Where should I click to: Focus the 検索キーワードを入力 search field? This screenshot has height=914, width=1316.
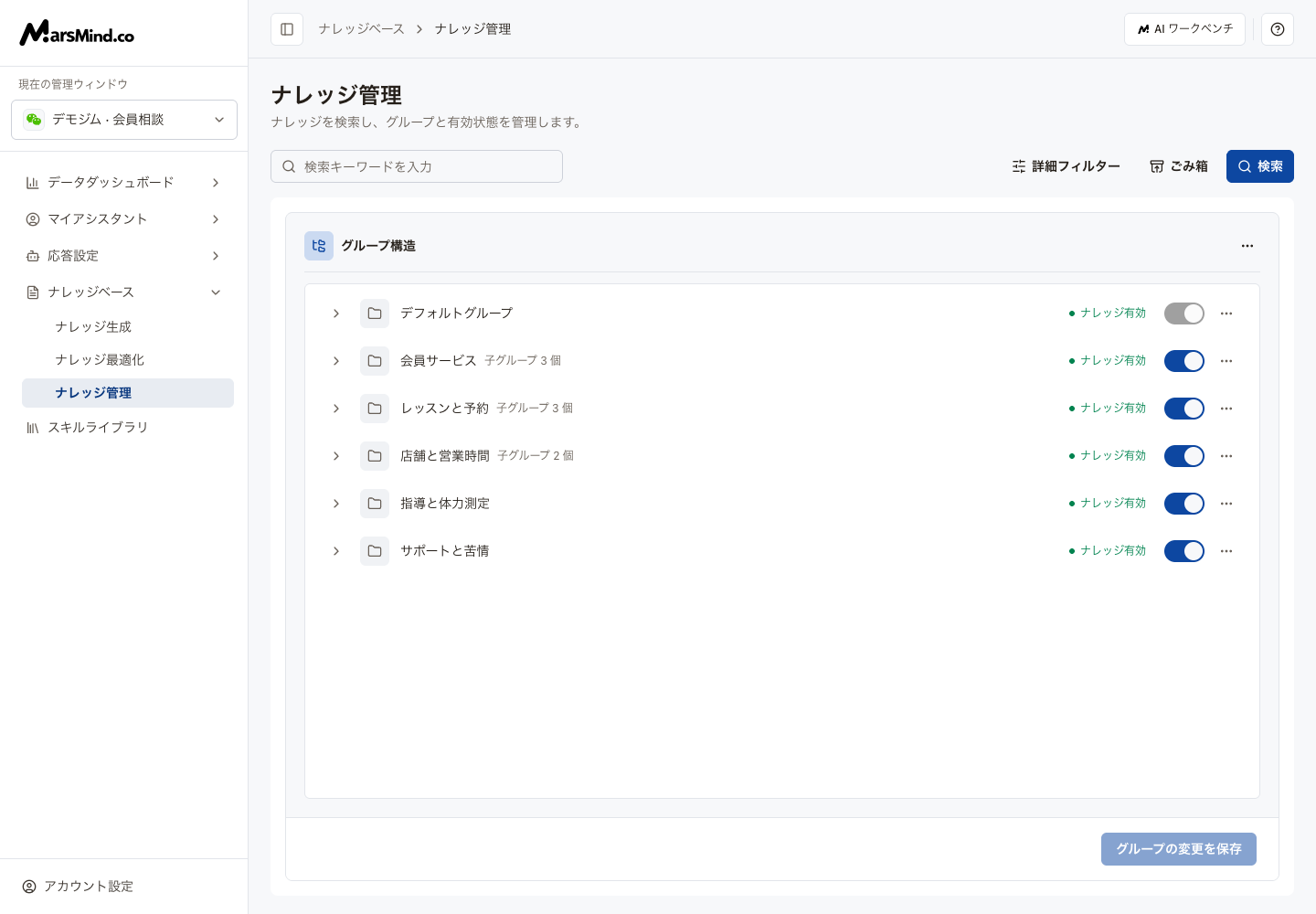[417, 166]
